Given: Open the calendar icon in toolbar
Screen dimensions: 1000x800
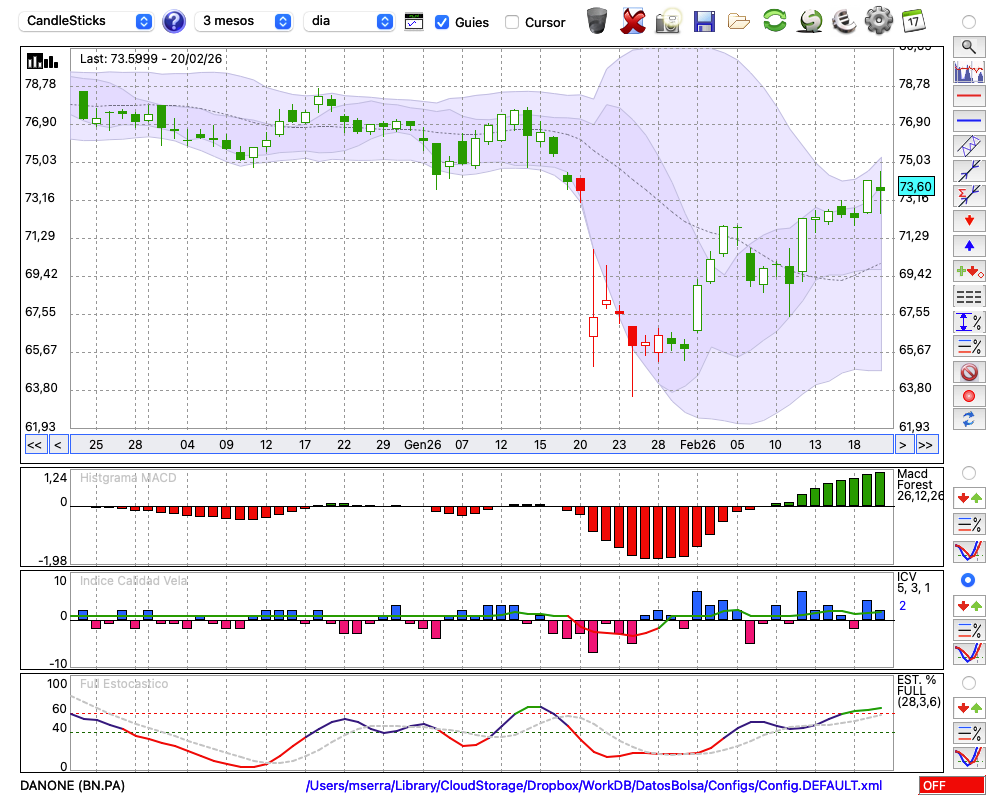Looking at the screenshot, I should (x=913, y=20).
